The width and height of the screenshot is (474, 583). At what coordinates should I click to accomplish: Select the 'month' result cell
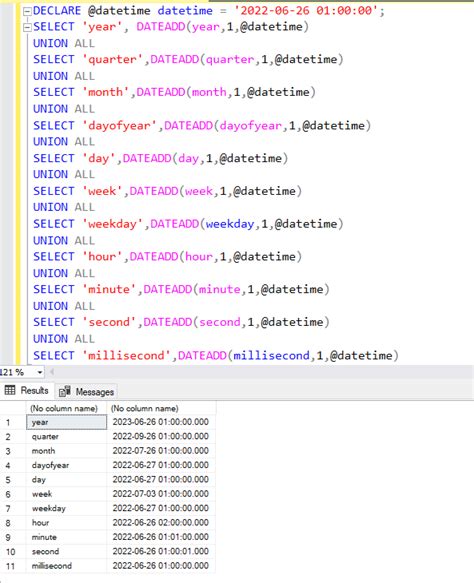[67, 451]
